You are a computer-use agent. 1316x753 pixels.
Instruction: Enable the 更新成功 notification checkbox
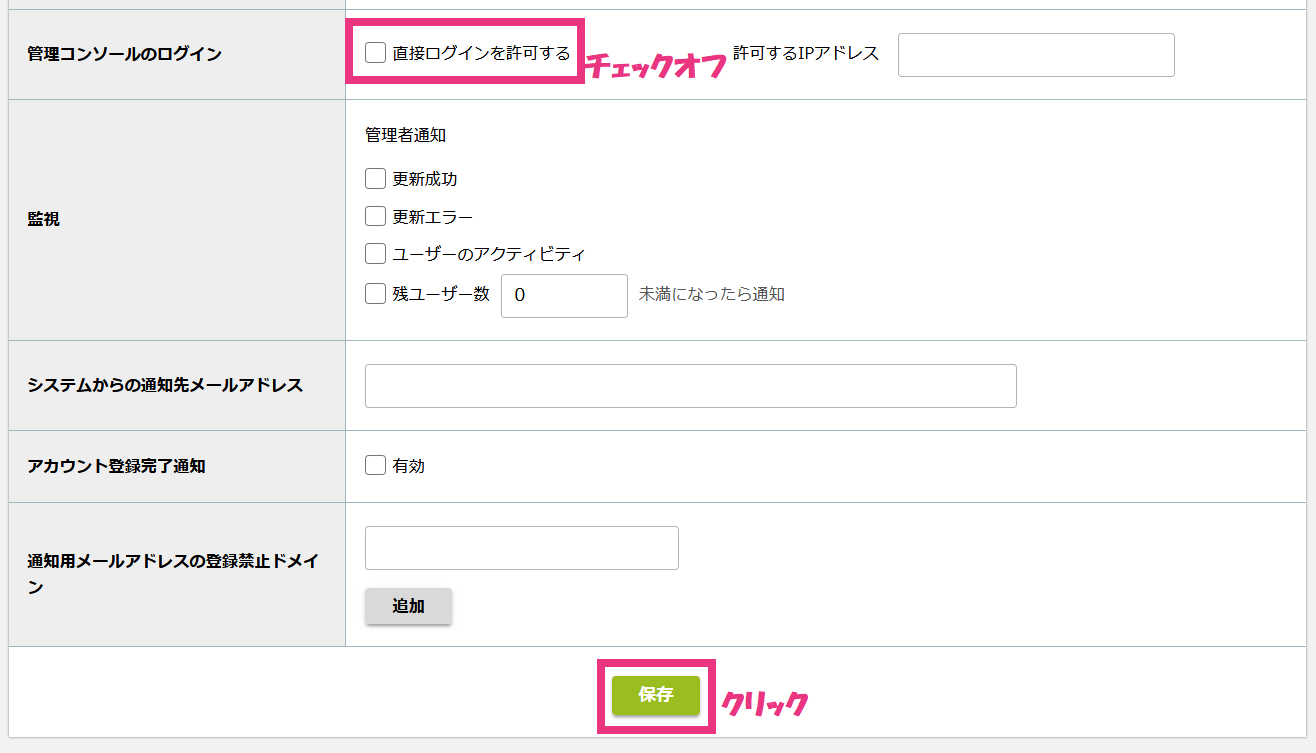point(376,179)
